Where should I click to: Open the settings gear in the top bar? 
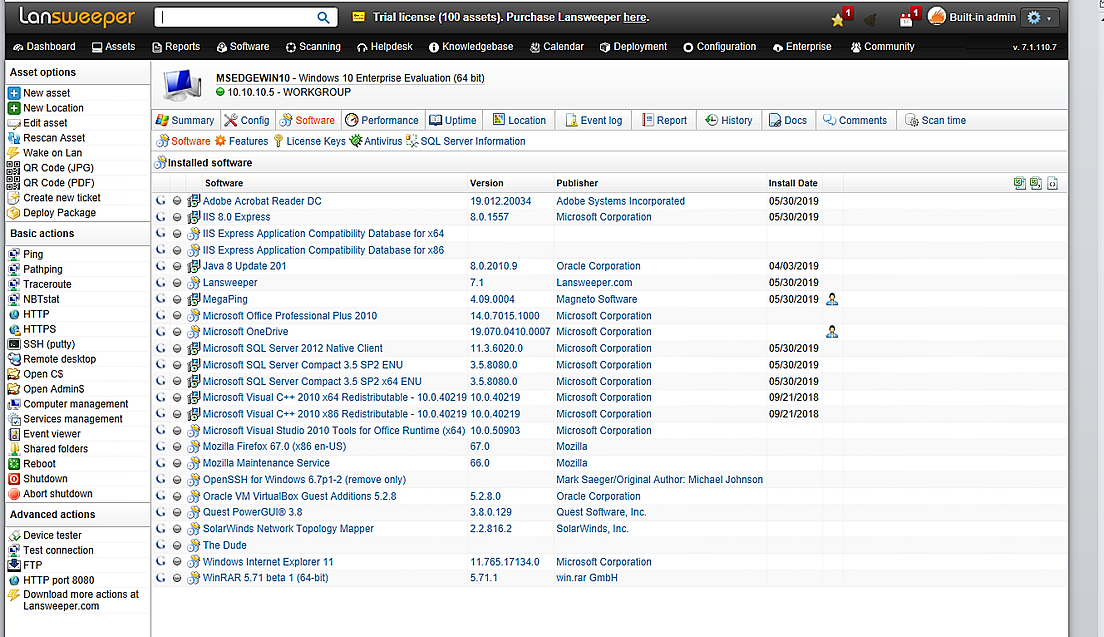(x=1034, y=17)
